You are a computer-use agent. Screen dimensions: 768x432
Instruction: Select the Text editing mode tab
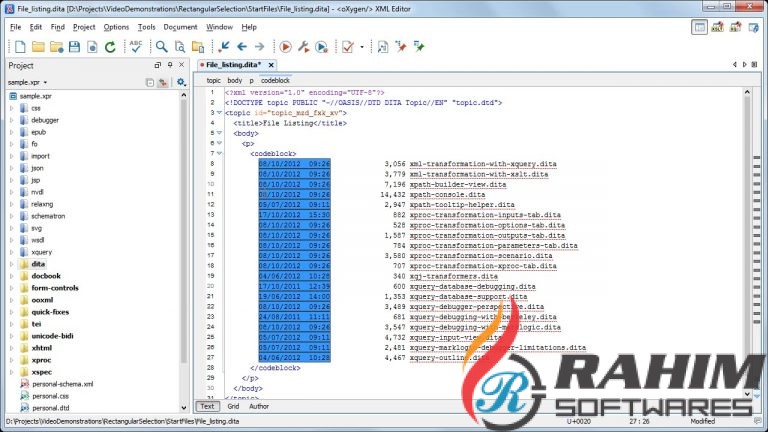click(x=207, y=407)
